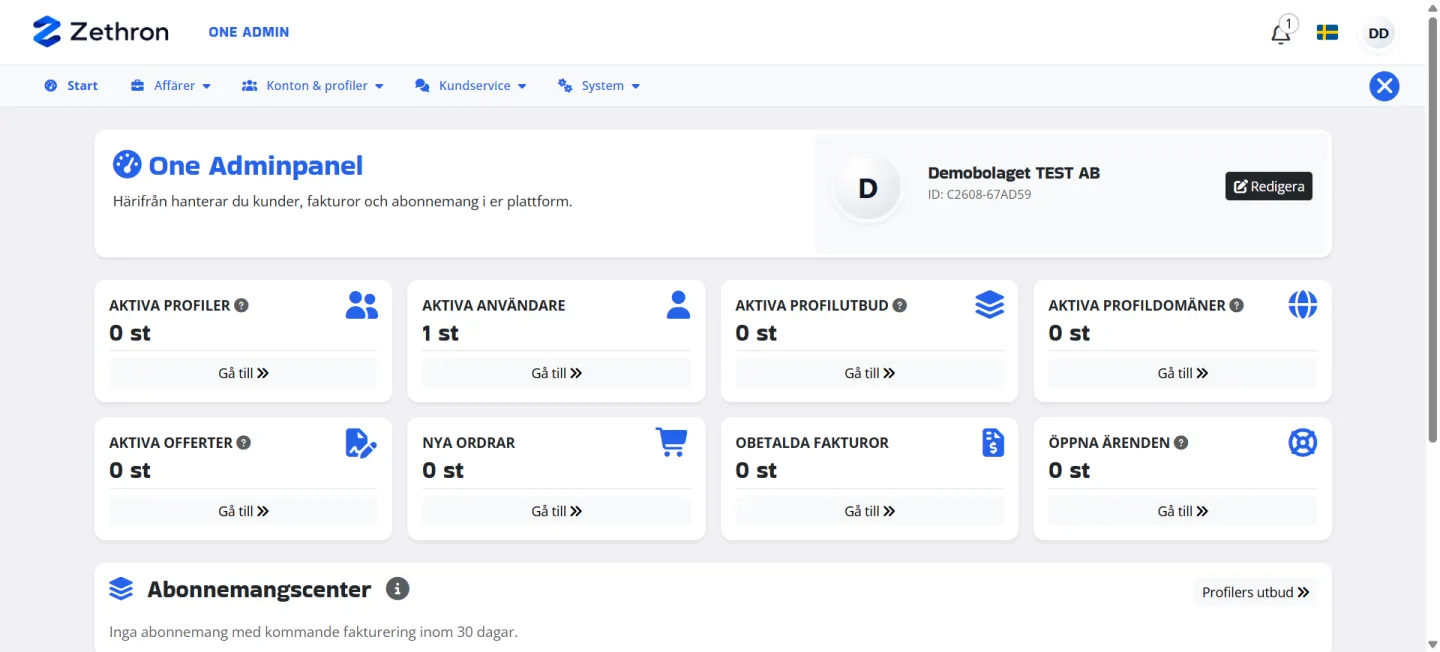Expand the Kundservice dropdown menu
The height and width of the screenshot is (652, 1440).
(x=471, y=86)
